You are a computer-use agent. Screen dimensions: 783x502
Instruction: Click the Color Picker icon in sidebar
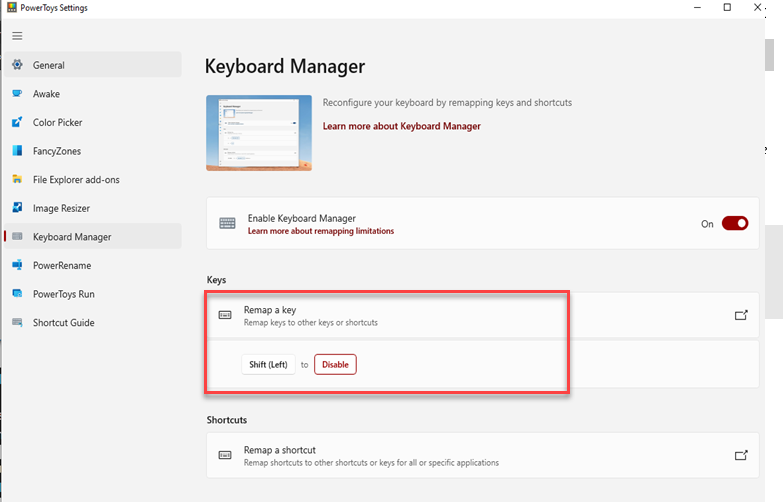tap(17, 123)
